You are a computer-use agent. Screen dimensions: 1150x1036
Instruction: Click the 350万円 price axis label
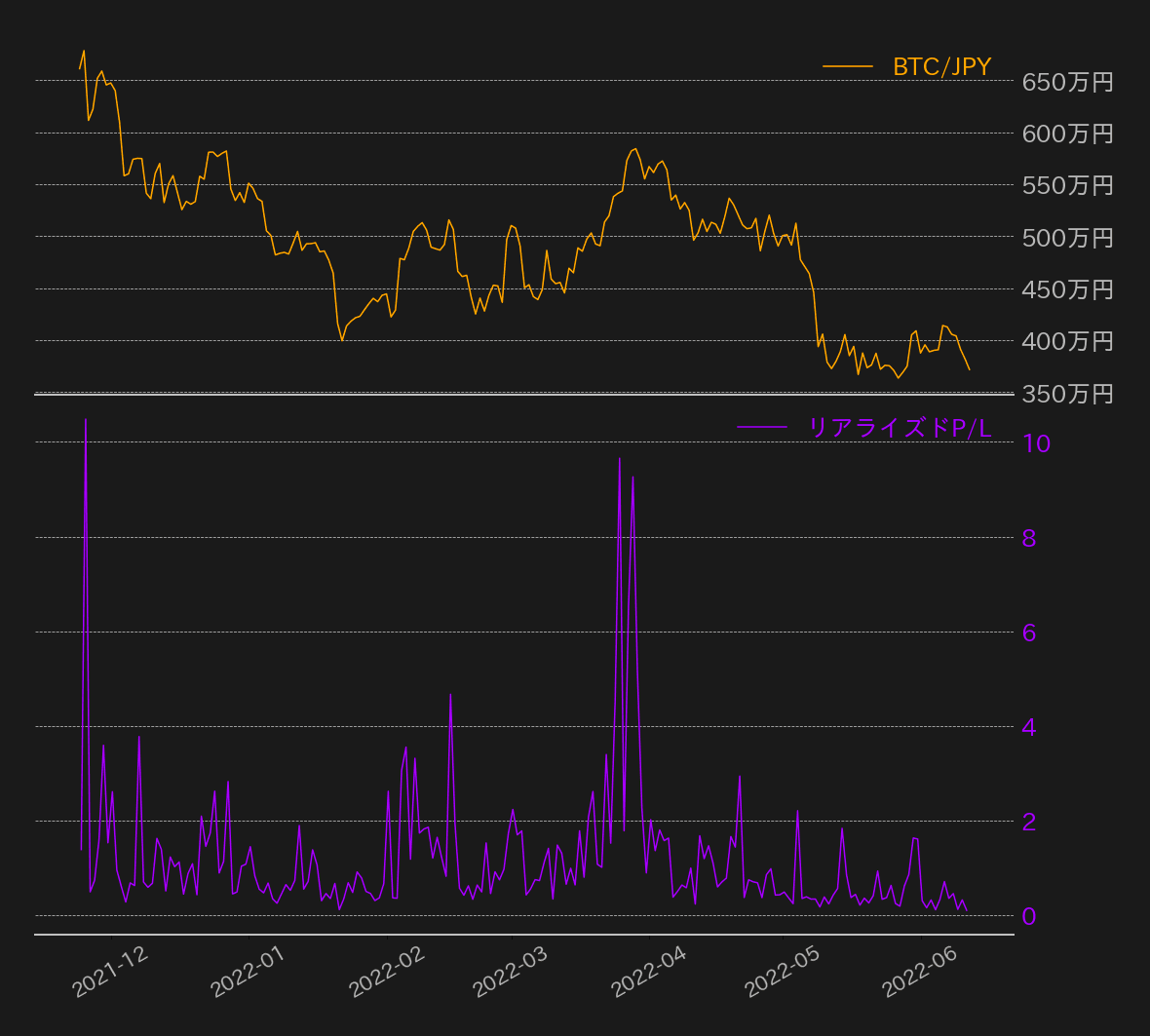[x=1067, y=394]
